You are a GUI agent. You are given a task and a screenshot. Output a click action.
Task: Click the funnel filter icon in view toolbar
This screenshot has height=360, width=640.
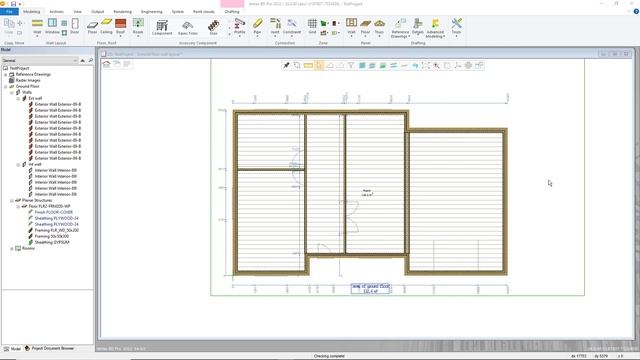[x=351, y=65]
